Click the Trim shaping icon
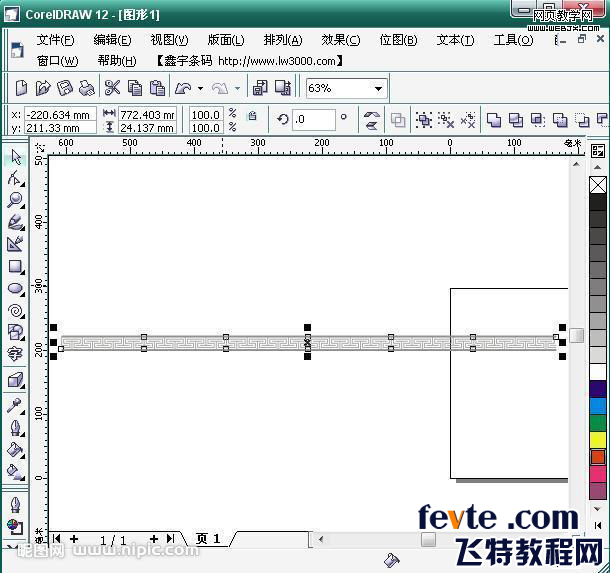610x573 pixels. (x=516, y=120)
